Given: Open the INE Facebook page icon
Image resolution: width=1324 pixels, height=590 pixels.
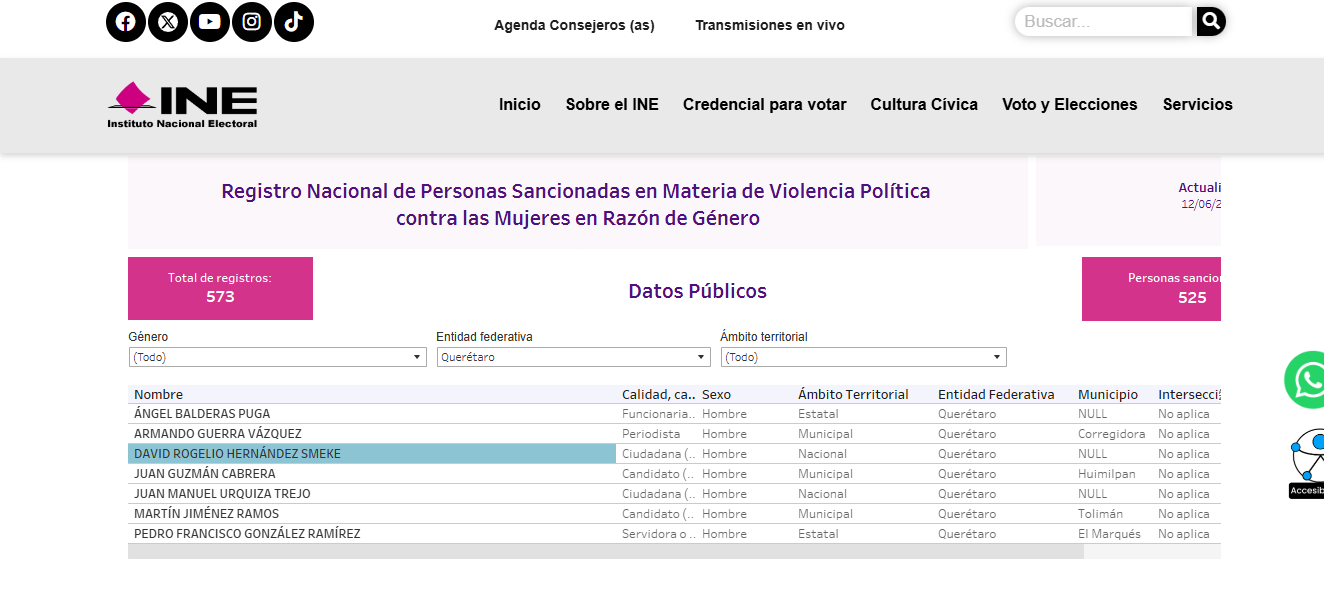Looking at the screenshot, I should [126, 22].
